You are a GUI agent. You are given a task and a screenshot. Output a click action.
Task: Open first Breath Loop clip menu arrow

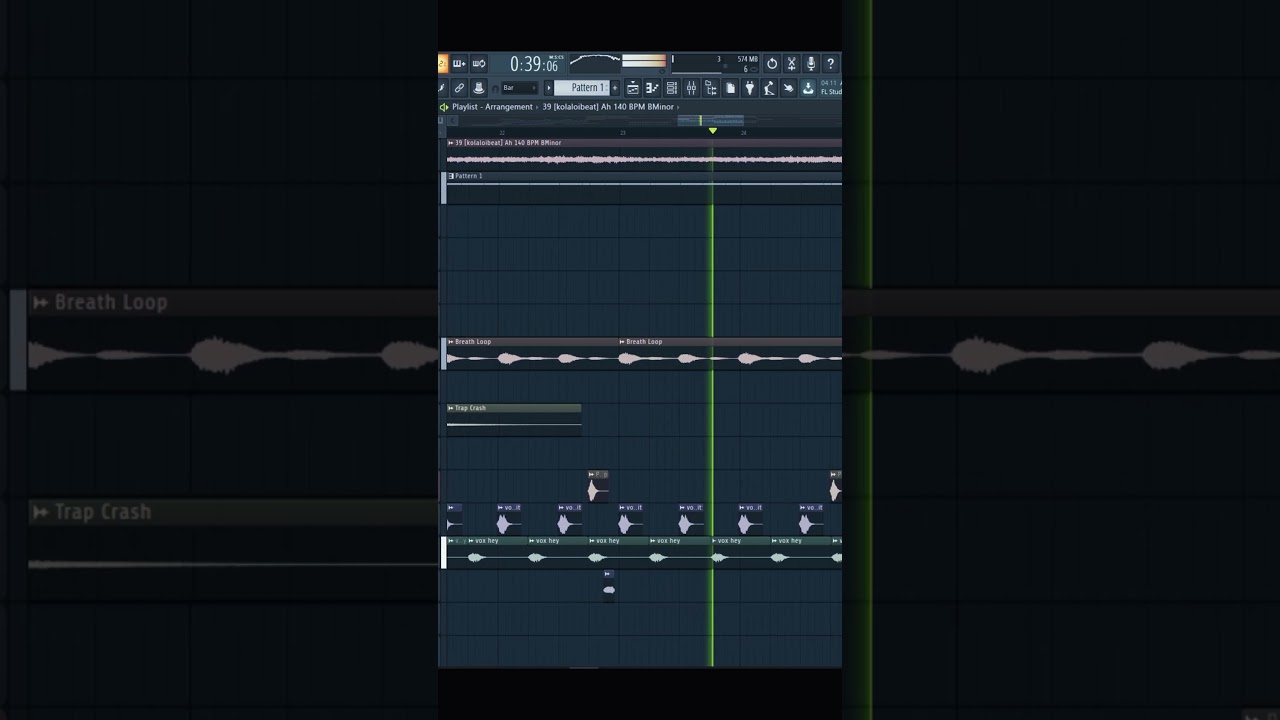point(450,342)
